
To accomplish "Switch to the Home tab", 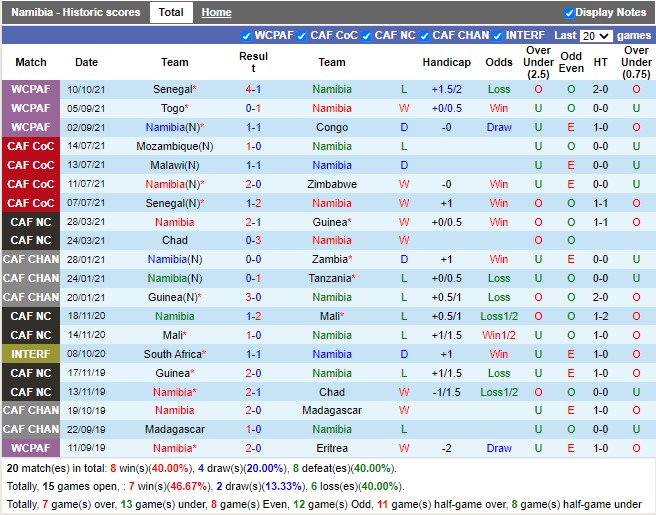I will click(x=216, y=13).
